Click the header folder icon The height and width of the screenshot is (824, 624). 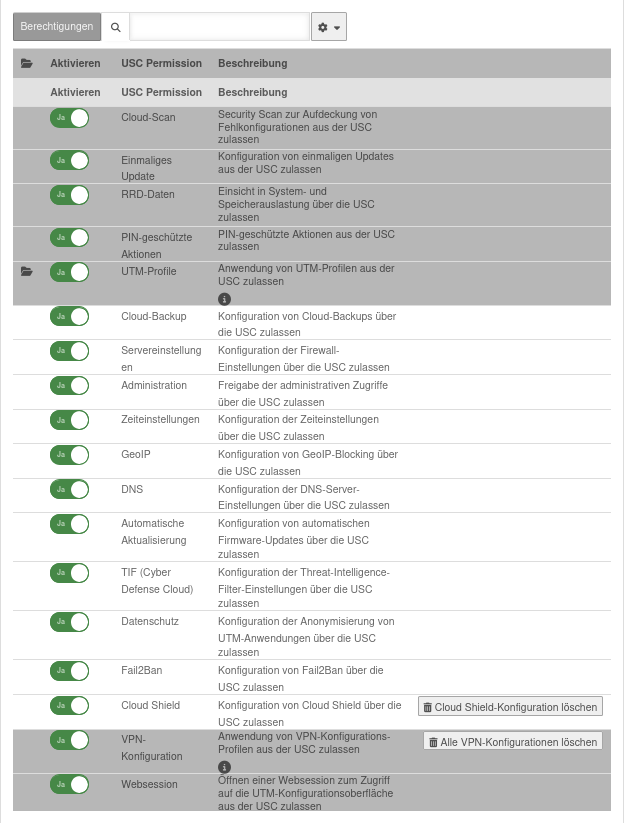pos(27,63)
